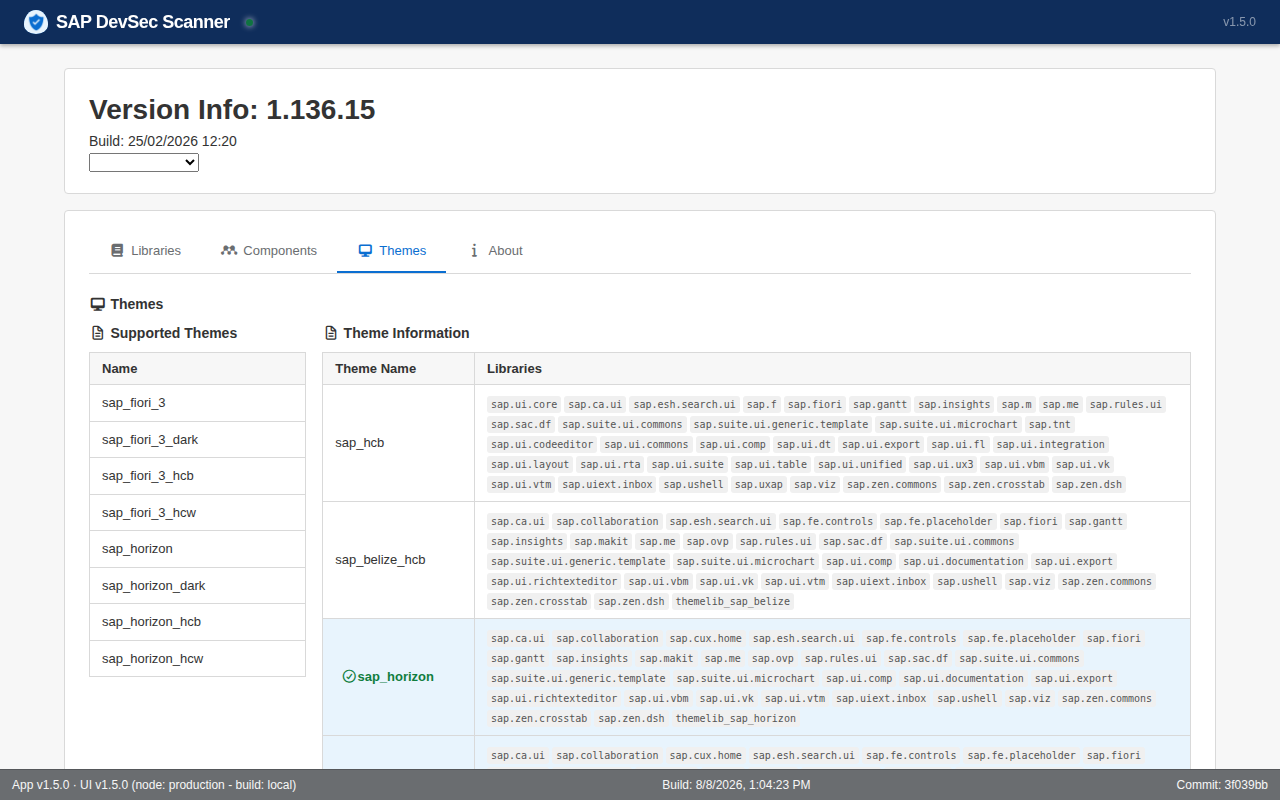The height and width of the screenshot is (800, 1280).
Task: Click the footer Build: 8/8/2026 timestamp
Action: (x=737, y=785)
